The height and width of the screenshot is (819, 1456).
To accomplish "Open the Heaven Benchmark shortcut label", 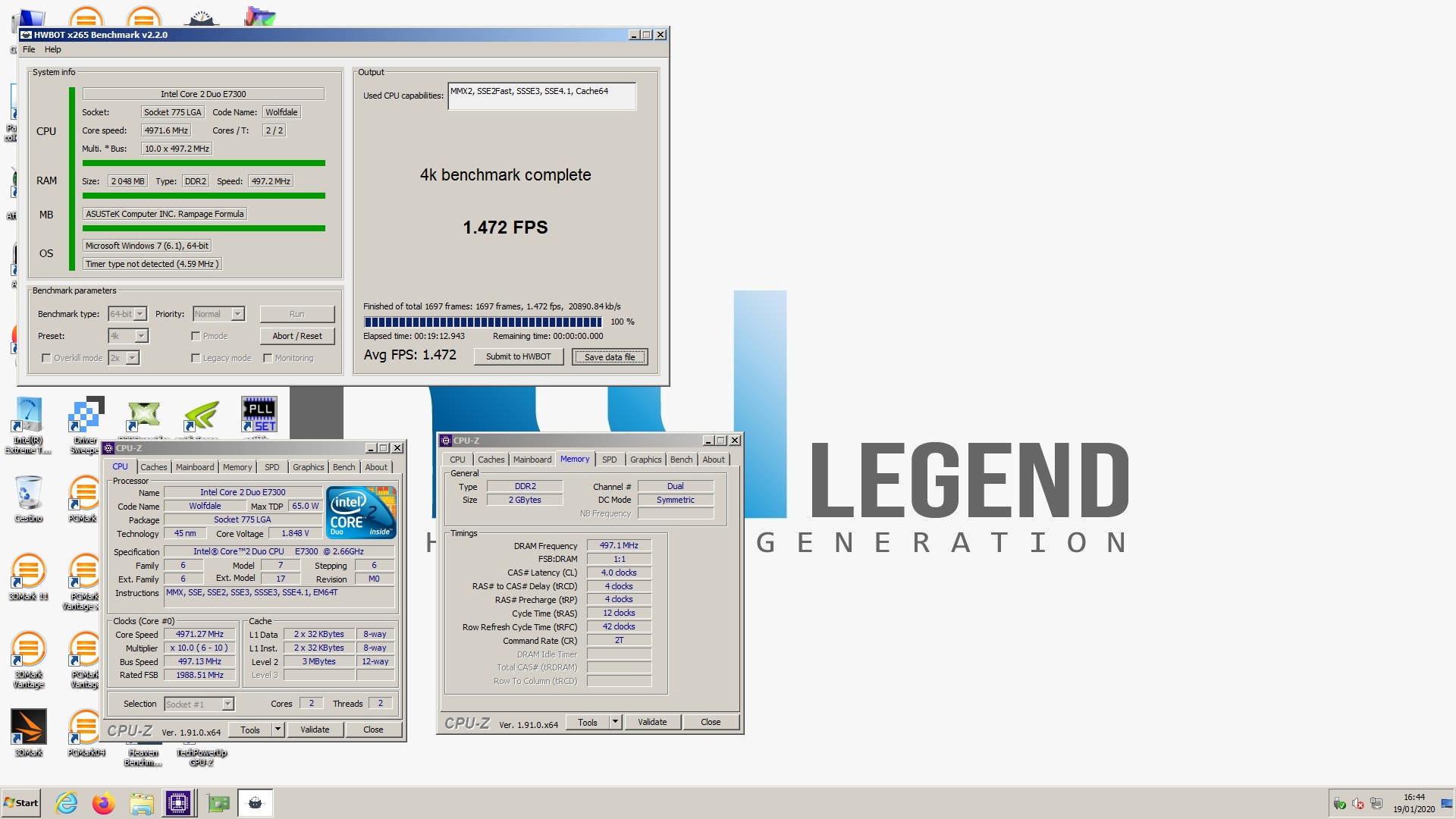I will point(143,758).
